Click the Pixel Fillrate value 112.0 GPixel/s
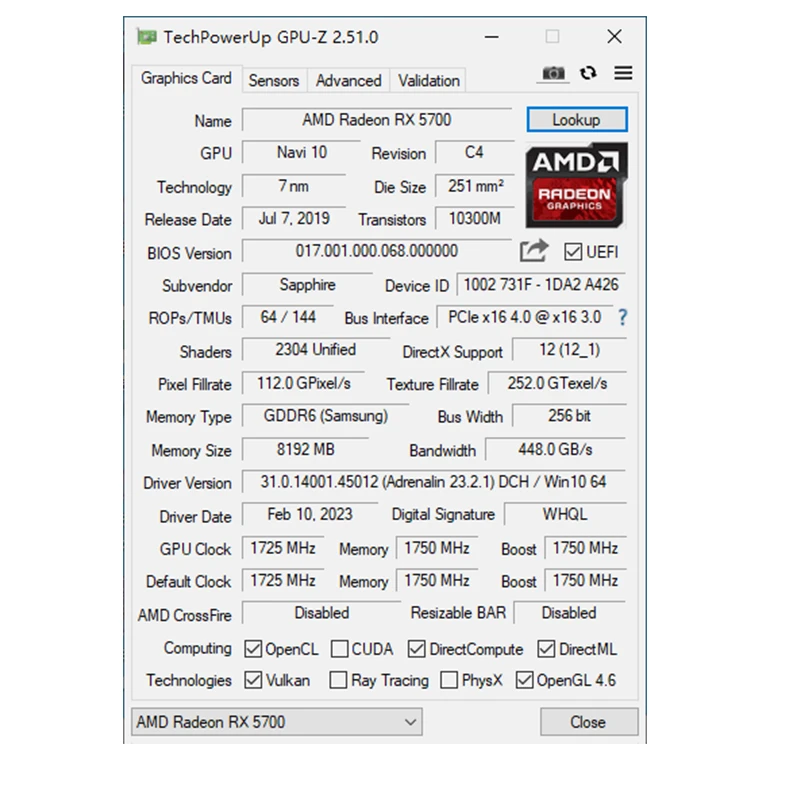Viewport: 800px width, 800px height. 304,383
